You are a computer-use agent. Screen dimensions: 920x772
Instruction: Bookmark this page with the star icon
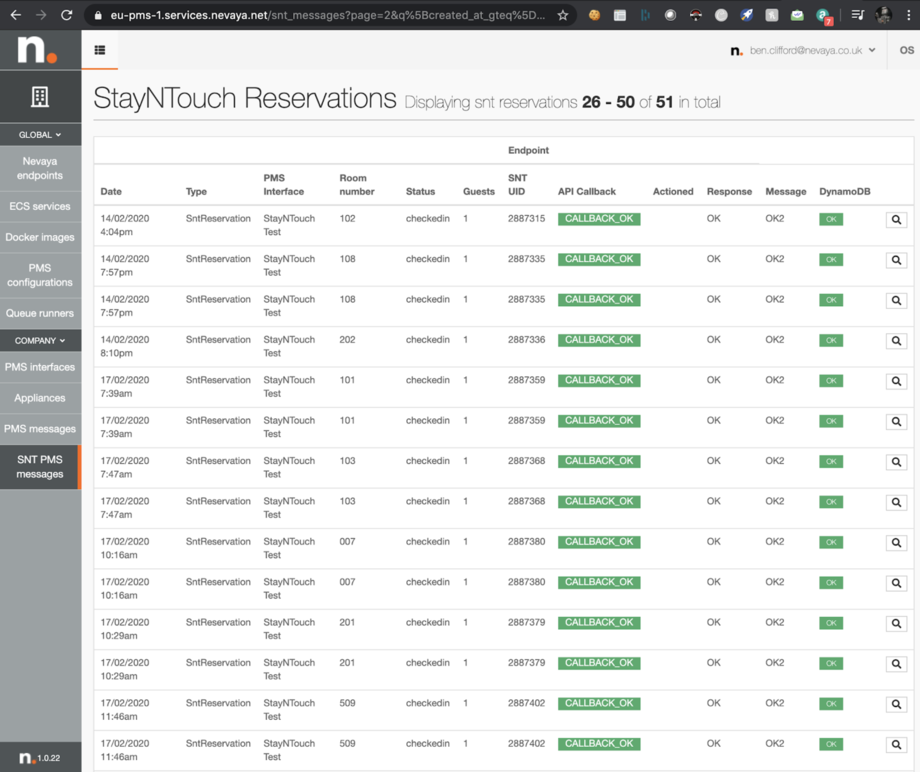tap(563, 15)
